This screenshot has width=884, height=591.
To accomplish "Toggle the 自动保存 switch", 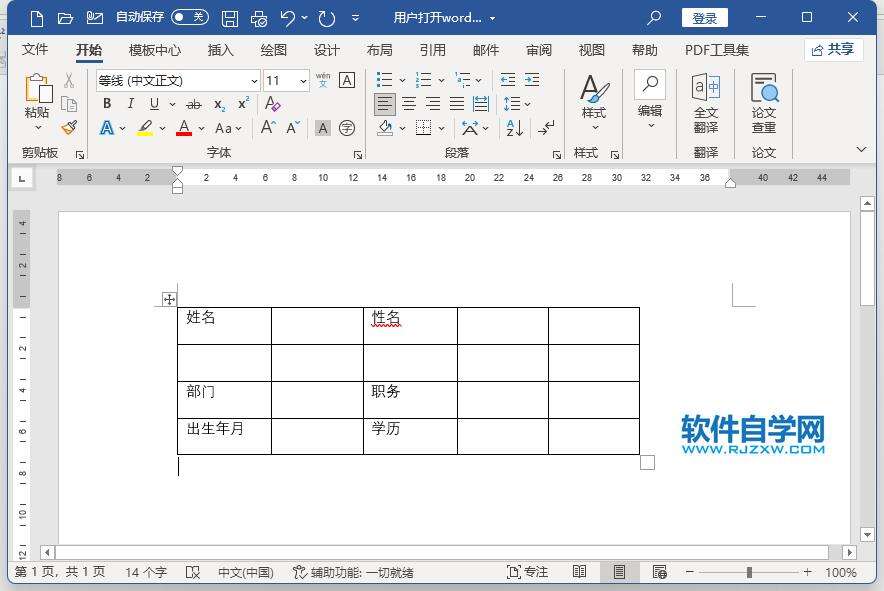I will pyautogui.click(x=190, y=17).
